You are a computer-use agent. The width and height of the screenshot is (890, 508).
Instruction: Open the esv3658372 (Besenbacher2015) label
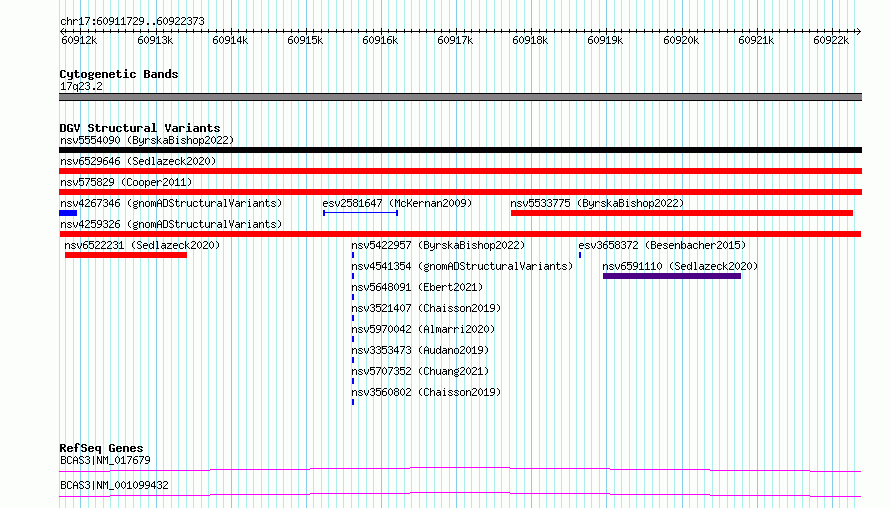tap(662, 245)
